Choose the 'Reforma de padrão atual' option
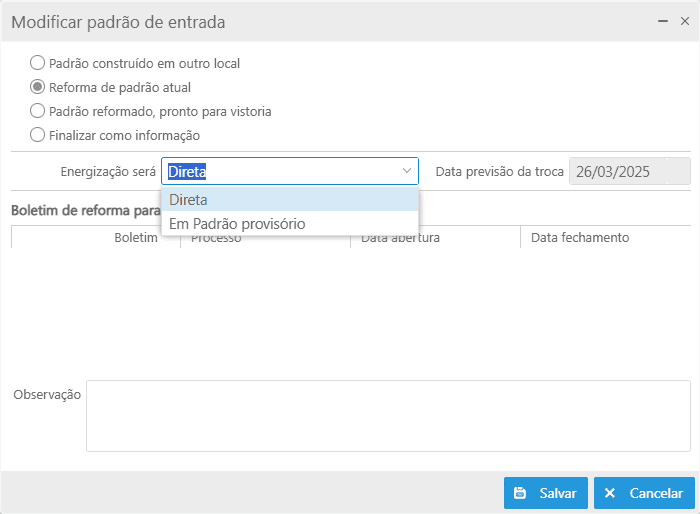700x514 pixels. [38, 87]
